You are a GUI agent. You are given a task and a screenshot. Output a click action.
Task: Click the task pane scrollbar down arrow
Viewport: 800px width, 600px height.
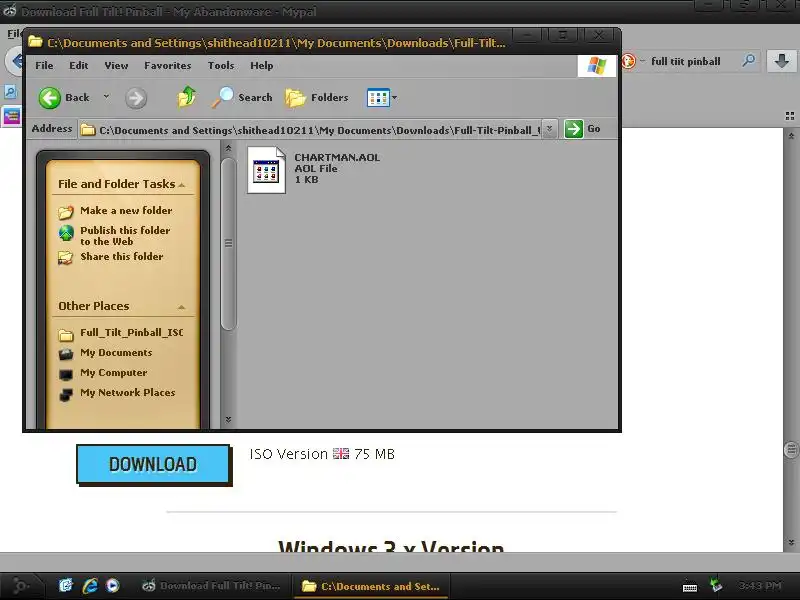coord(228,419)
